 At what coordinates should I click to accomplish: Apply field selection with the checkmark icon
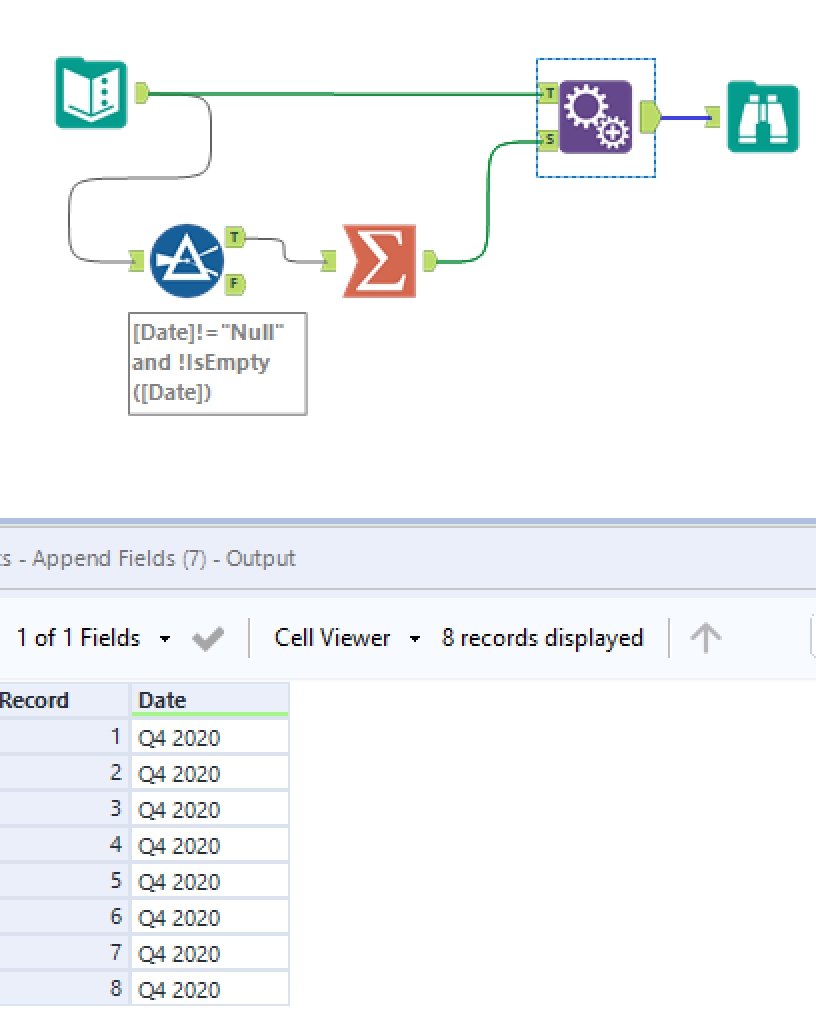click(207, 638)
